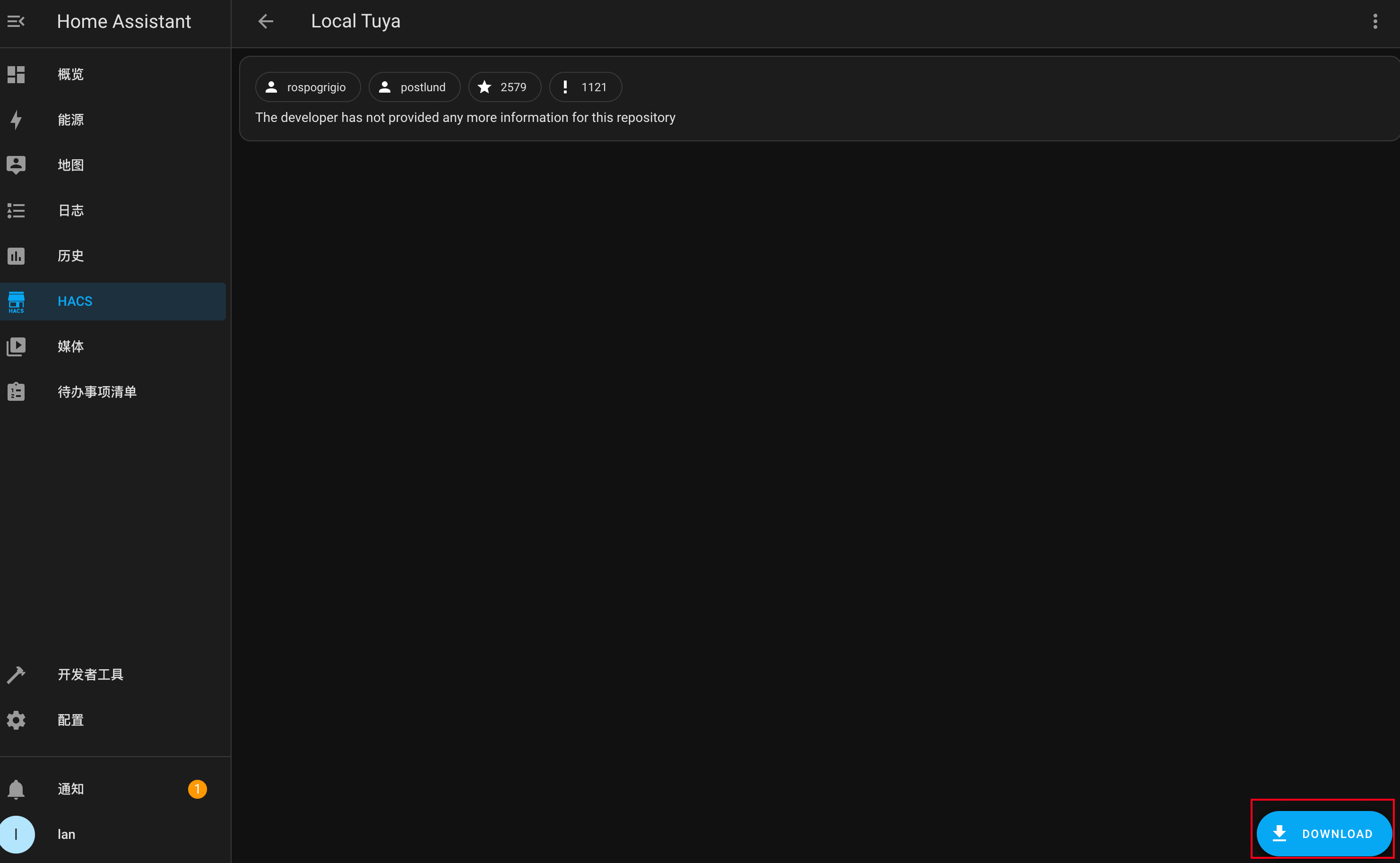Click the 能源 energy lightning icon
Image resolution: width=1400 pixels, height=863 pixels.
16,120
